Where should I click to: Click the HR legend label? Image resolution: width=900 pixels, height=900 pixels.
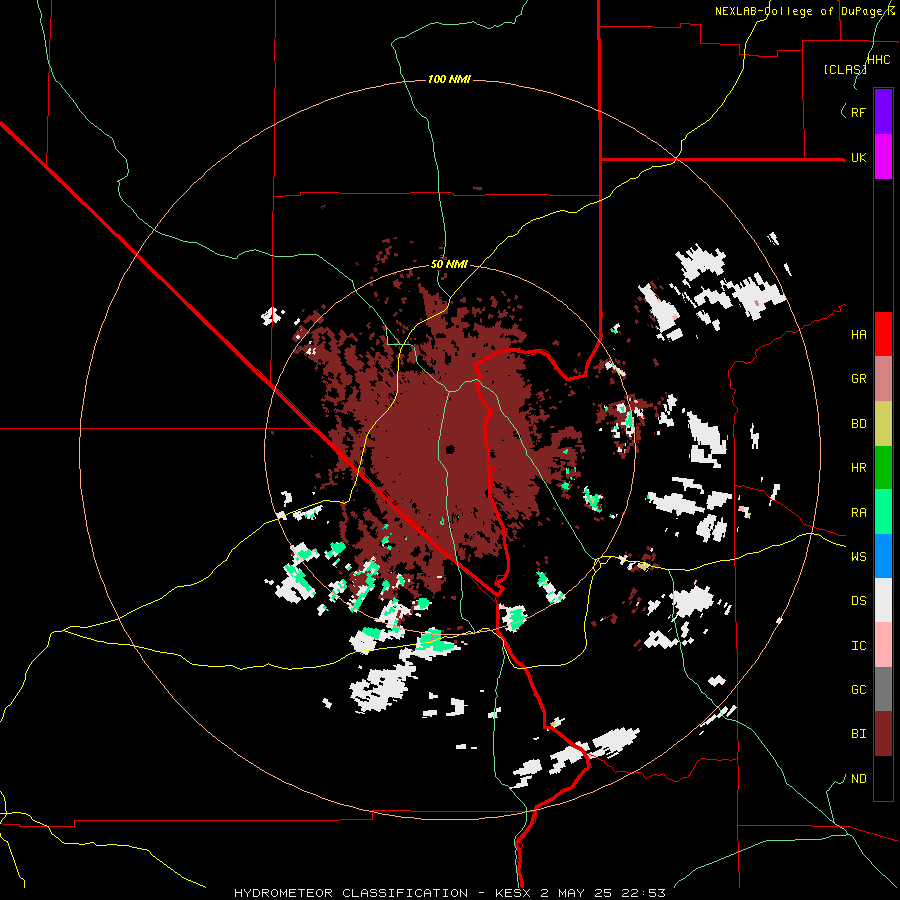tap(859, 468)
